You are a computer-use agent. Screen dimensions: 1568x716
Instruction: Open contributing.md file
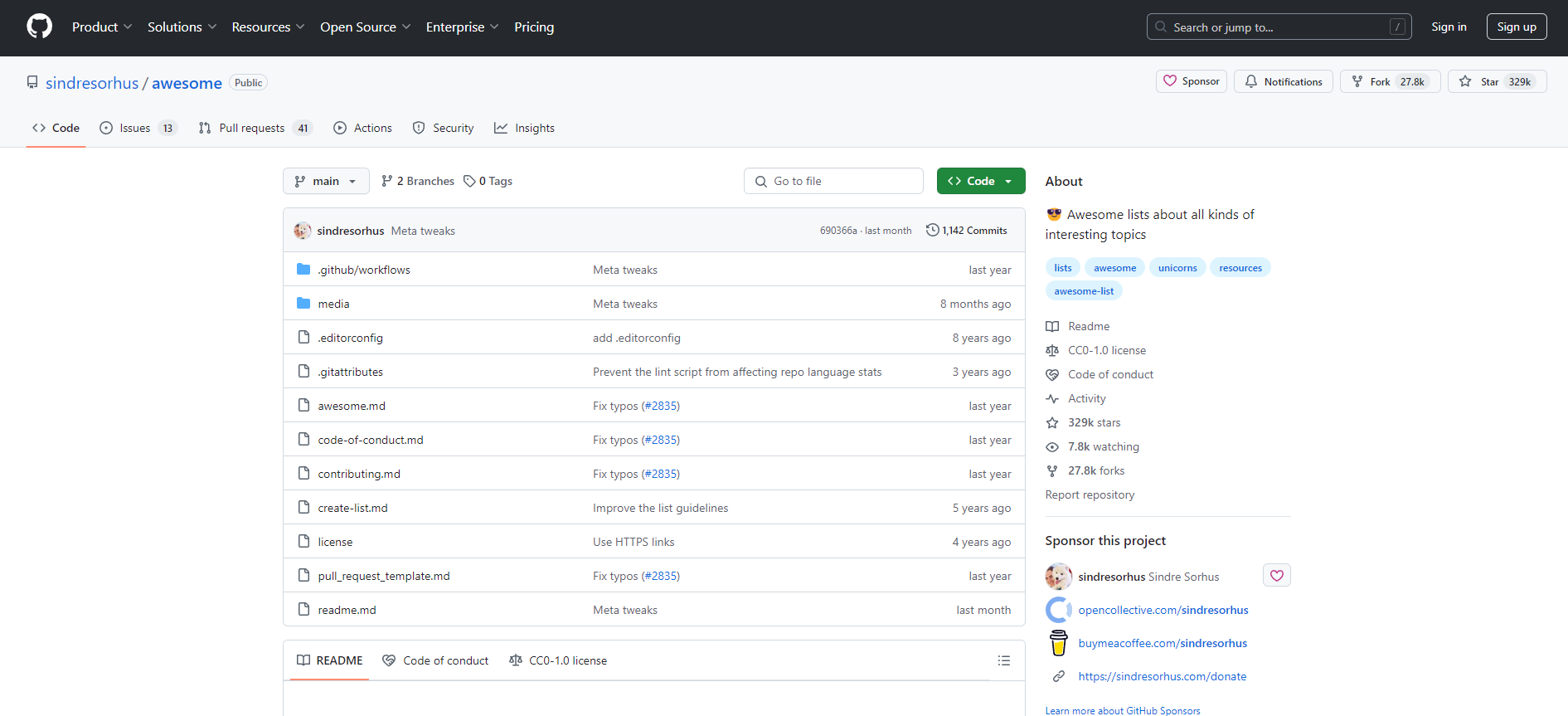pyautogui.click(x=359, y=474)
